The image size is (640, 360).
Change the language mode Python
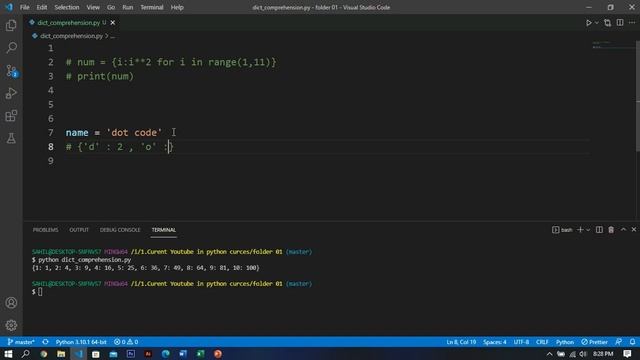coord(565,342)
